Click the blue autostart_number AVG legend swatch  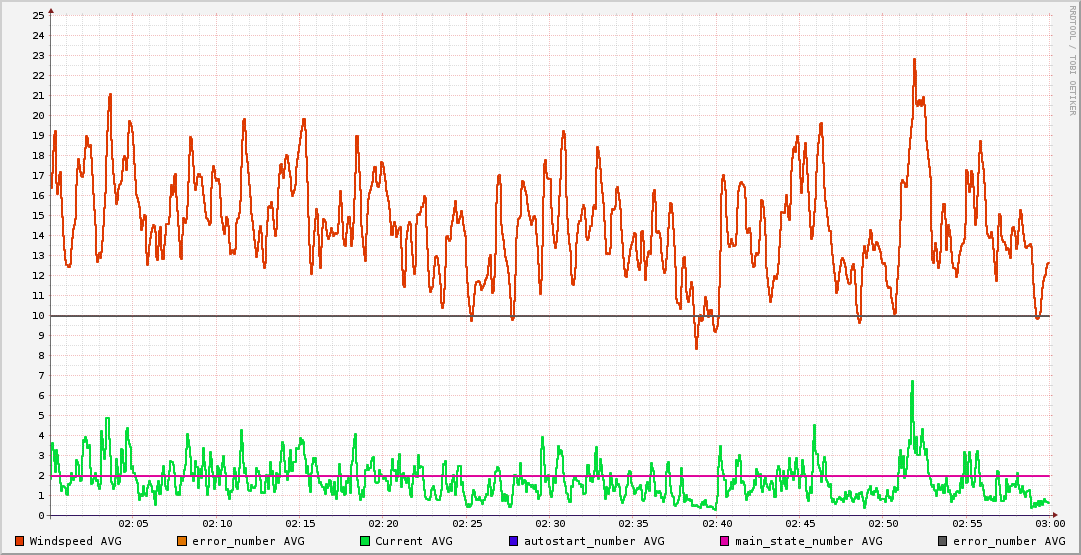pos(514,541)
